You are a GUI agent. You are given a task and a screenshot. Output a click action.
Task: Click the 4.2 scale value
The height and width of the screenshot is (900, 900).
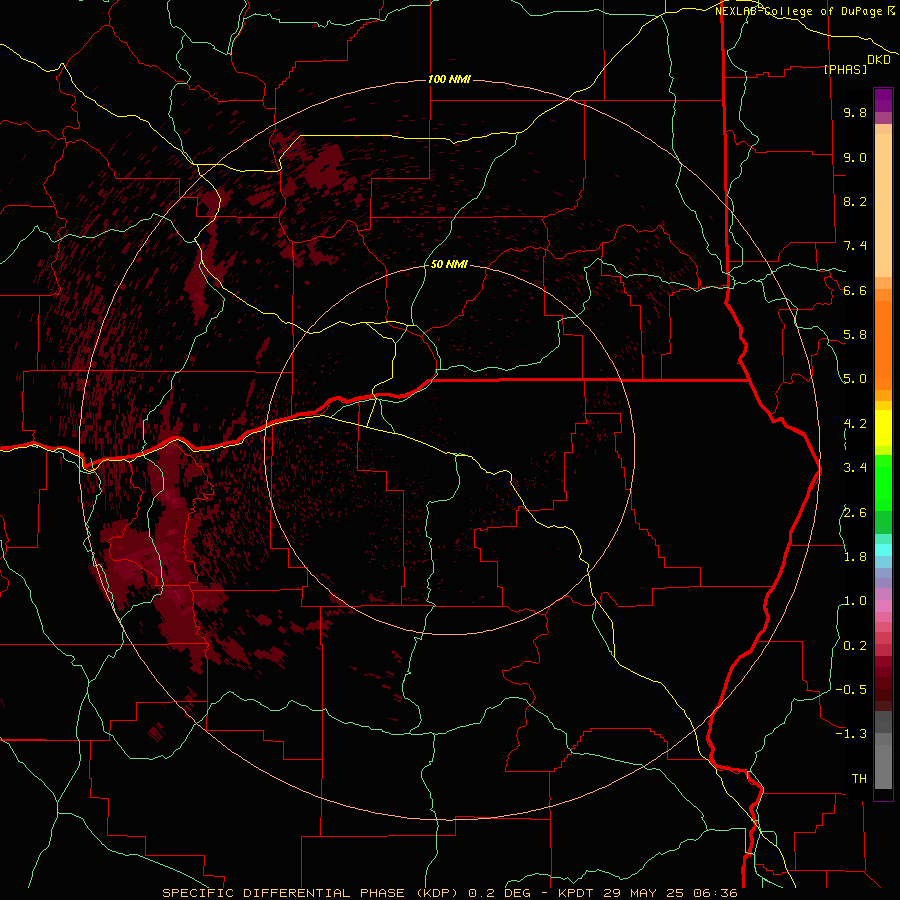pyautogui.click(x=855, y=424)
